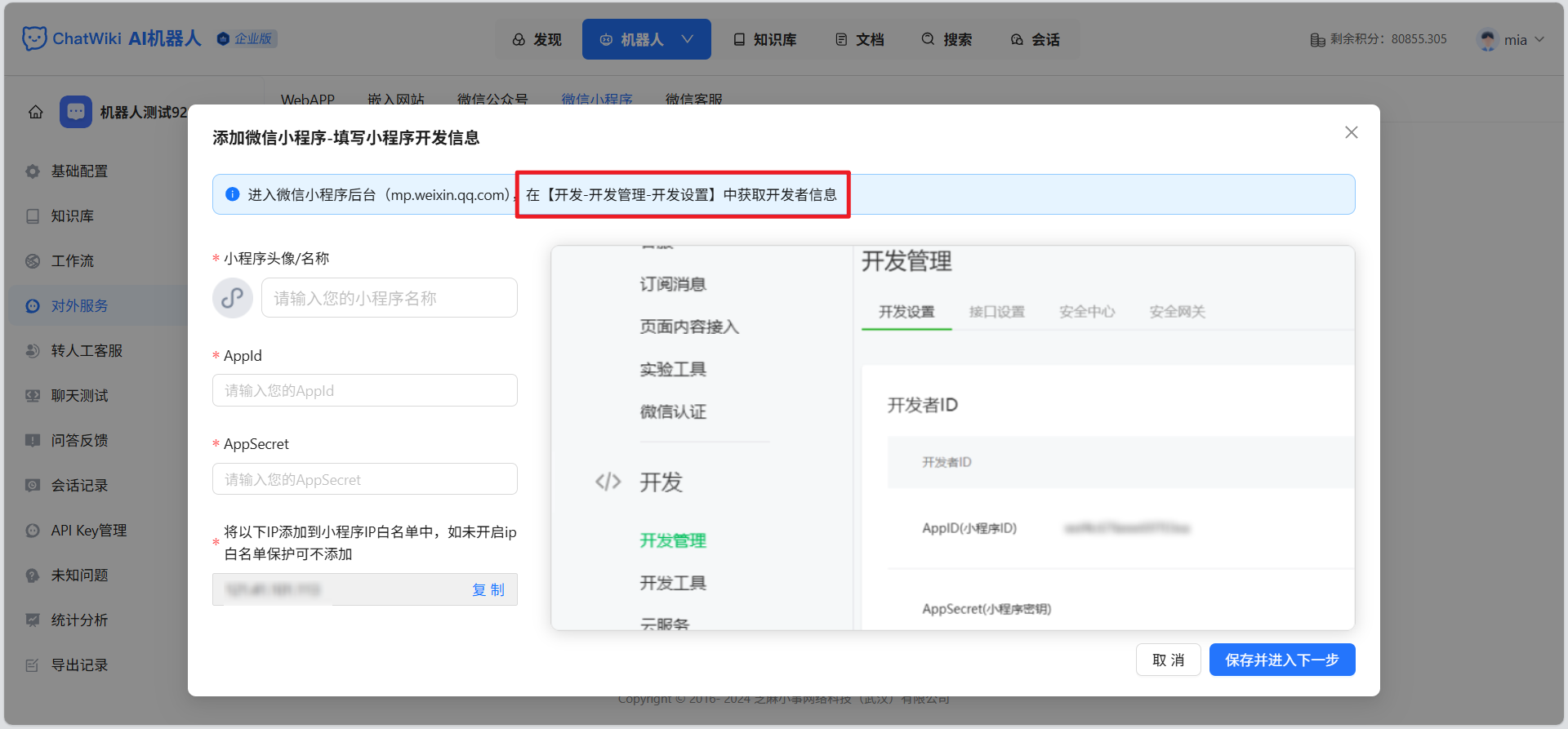Click the 问答反馈 sidebar icon
The height and width of the screenshot is (729, 1568).
click(33, 441)
